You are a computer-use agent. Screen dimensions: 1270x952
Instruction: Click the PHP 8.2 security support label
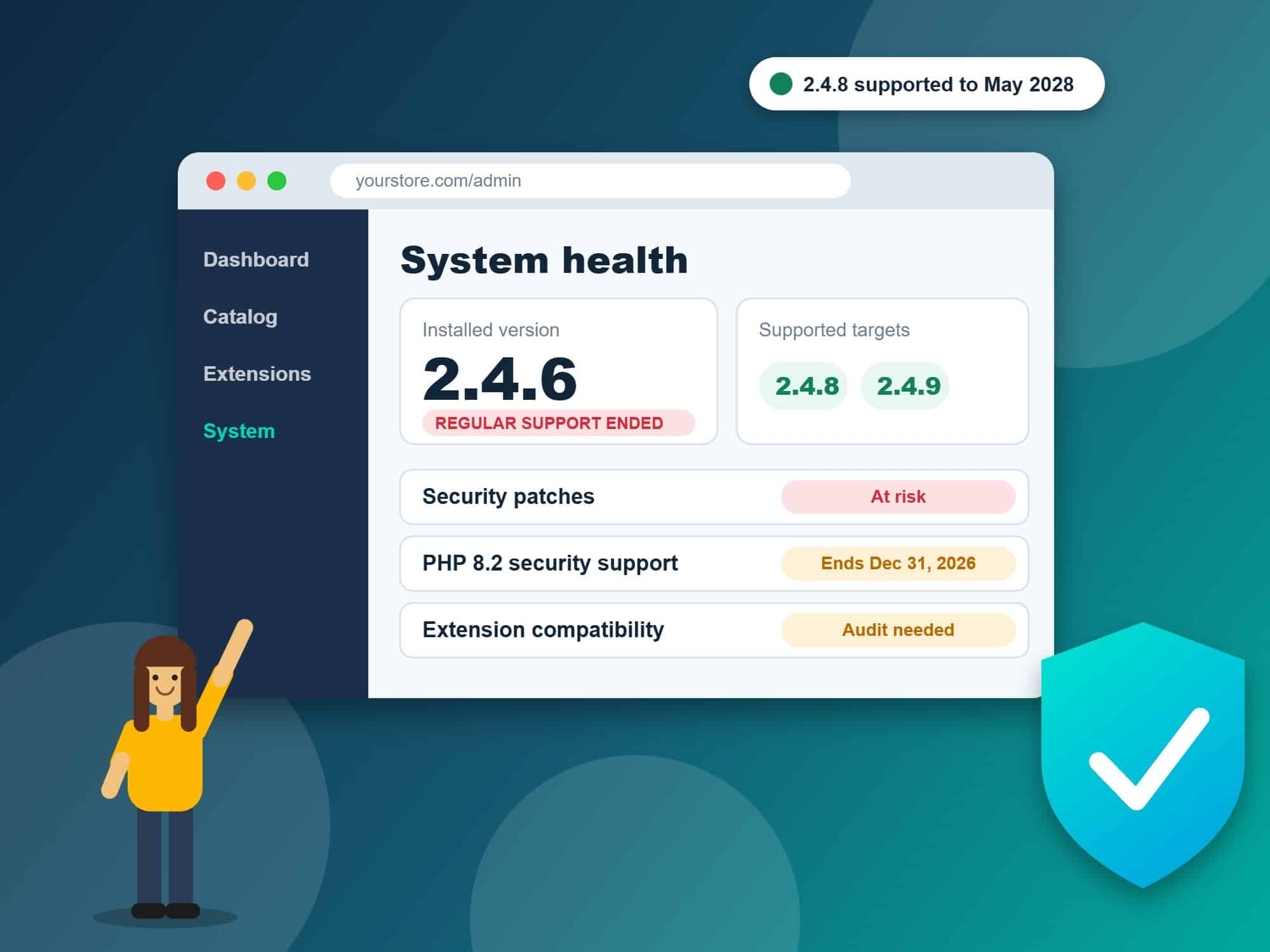tap(550, 563)
